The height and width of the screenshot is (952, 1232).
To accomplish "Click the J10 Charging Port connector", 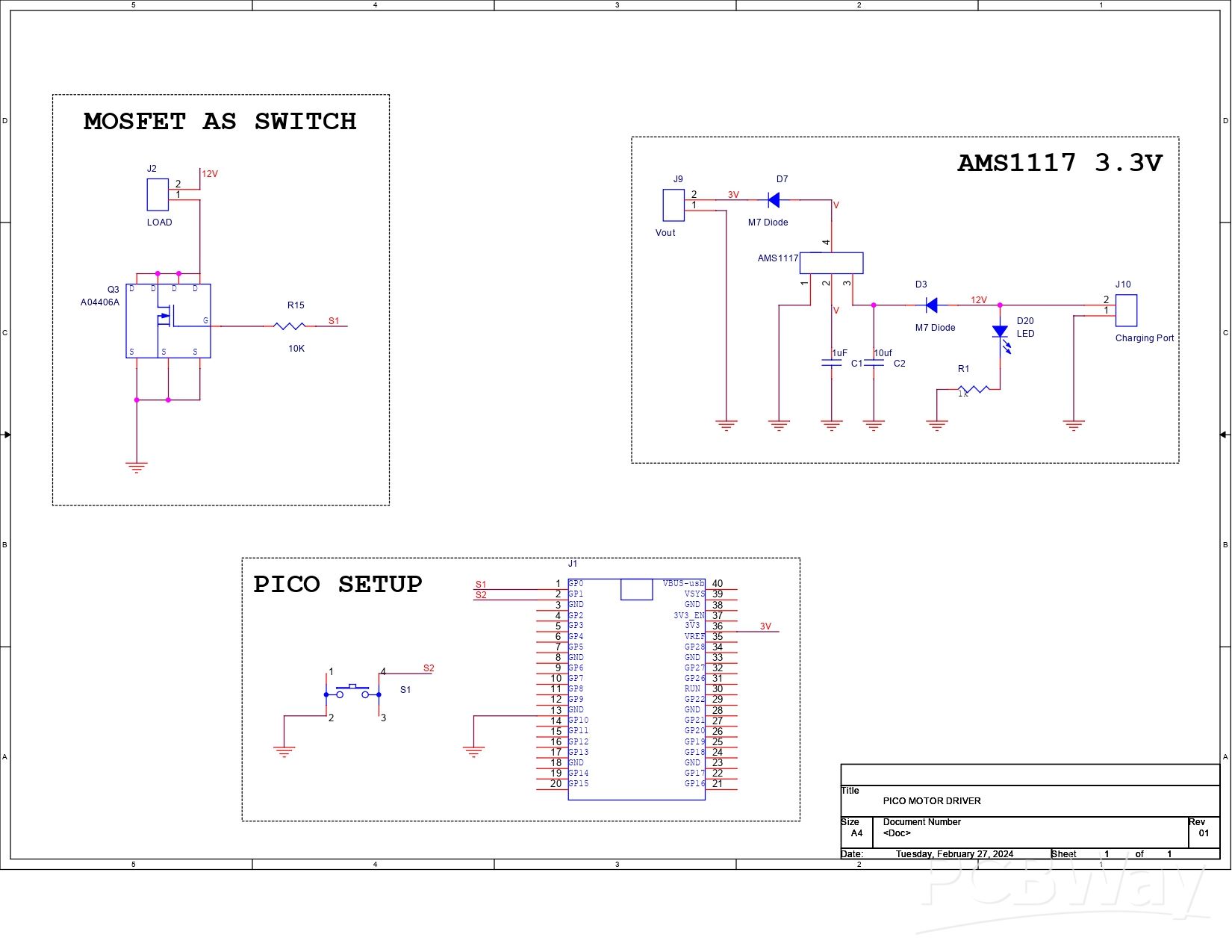I will (x=1126, y=311).
